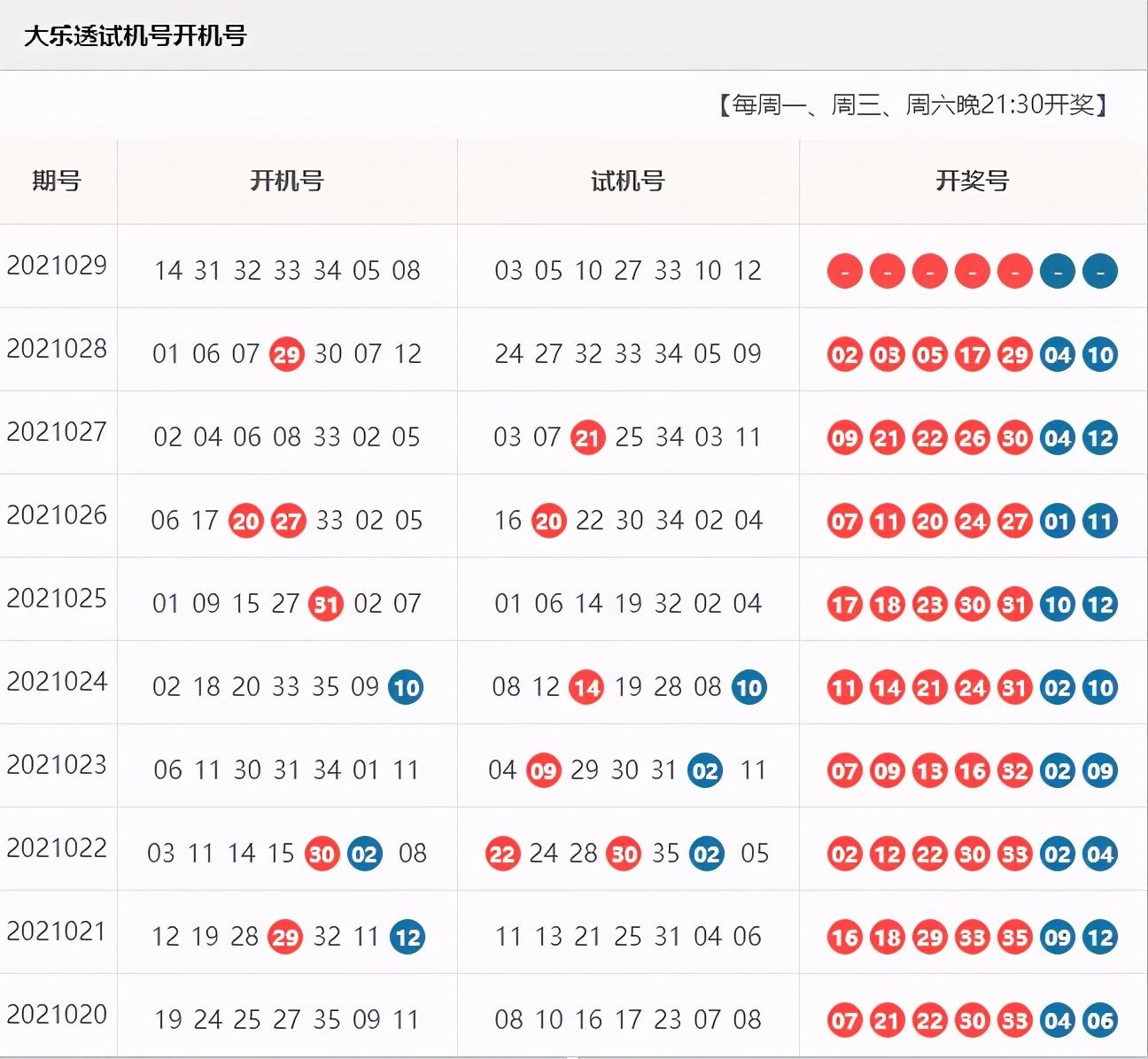The width and height of the screenshot is (1148, 1059).
Task: Click the 期号 column header
Action: click(x=57, y=181)
